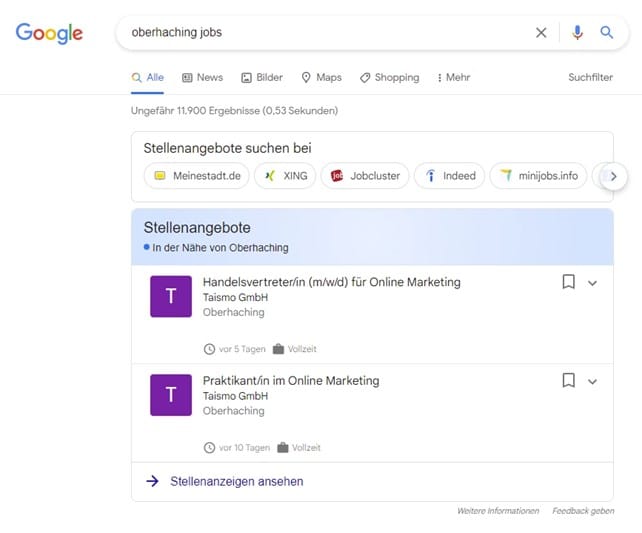642x533 pixels.
Task: Click the arrow icon beside Stellenanzeigen ansehen
Action: pos(152,481)
